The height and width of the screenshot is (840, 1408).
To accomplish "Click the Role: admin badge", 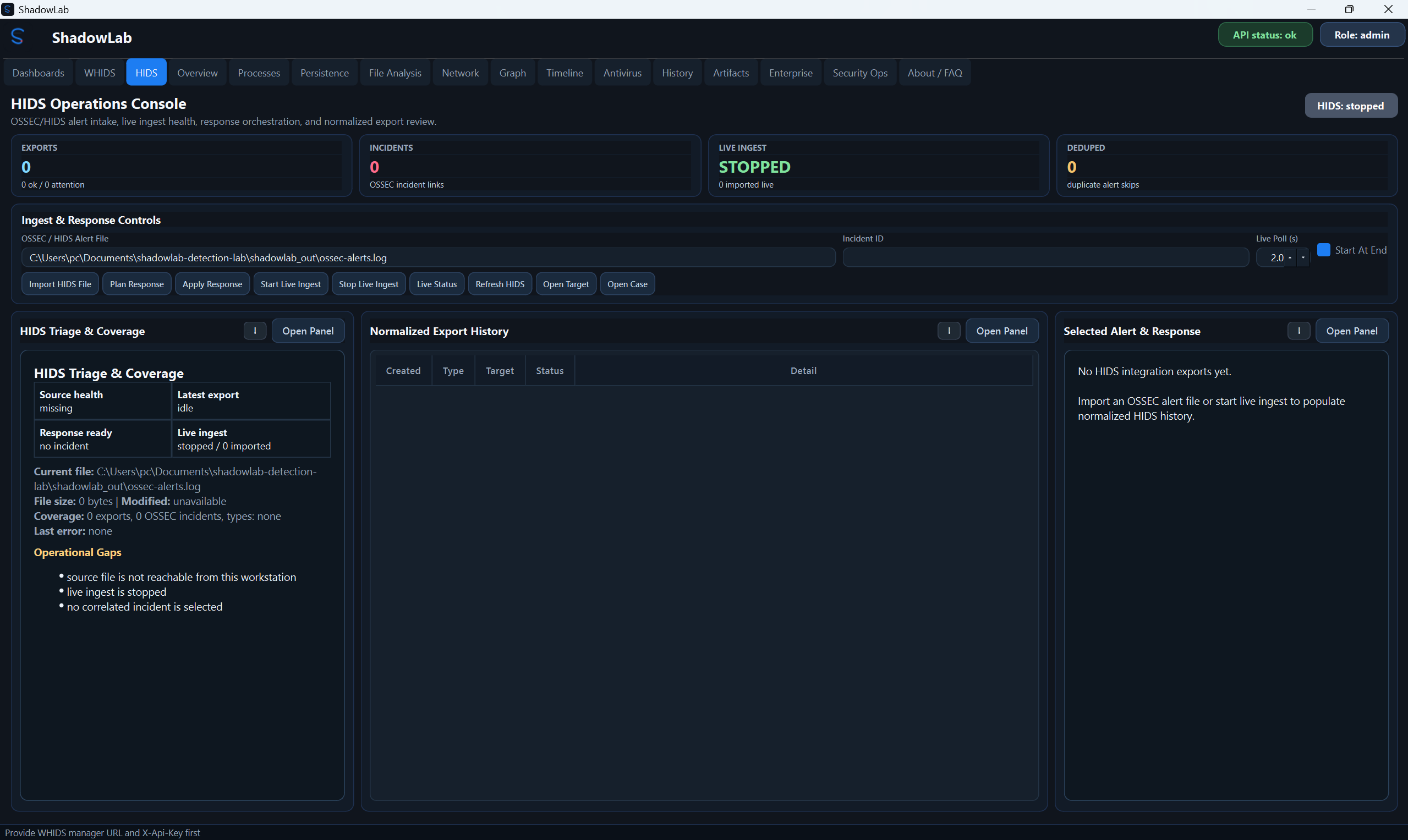I will (1362, 35).
